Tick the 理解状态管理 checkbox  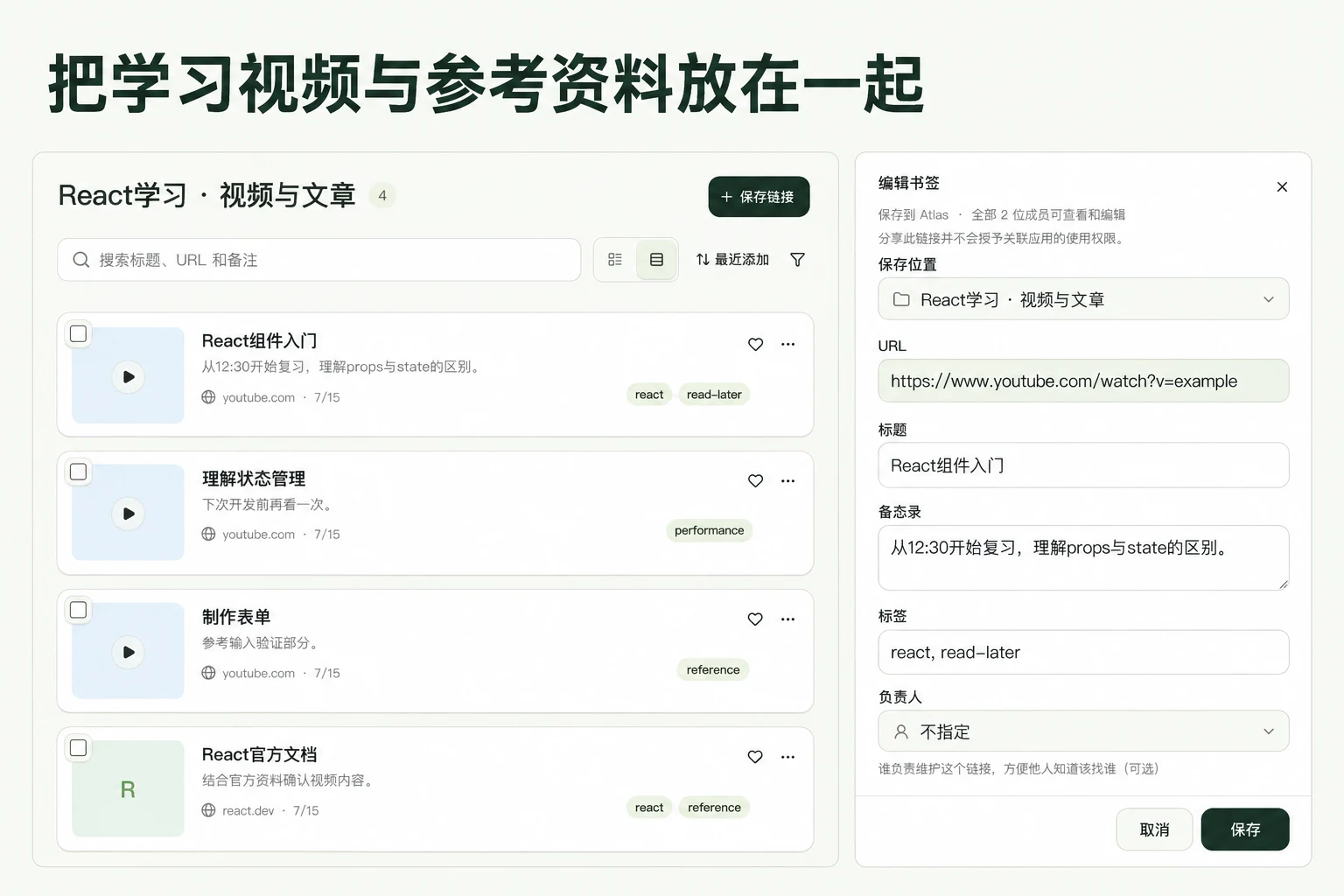(79, 472)
